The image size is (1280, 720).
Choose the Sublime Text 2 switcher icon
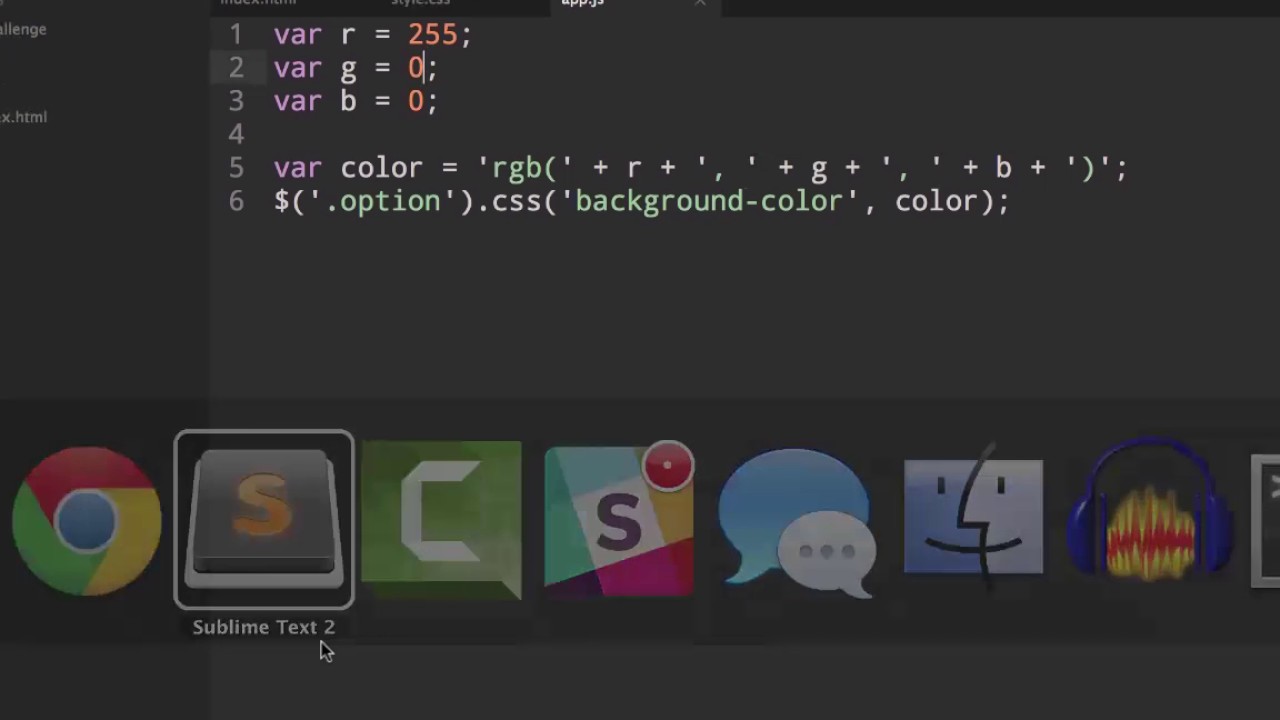[264, 519]
